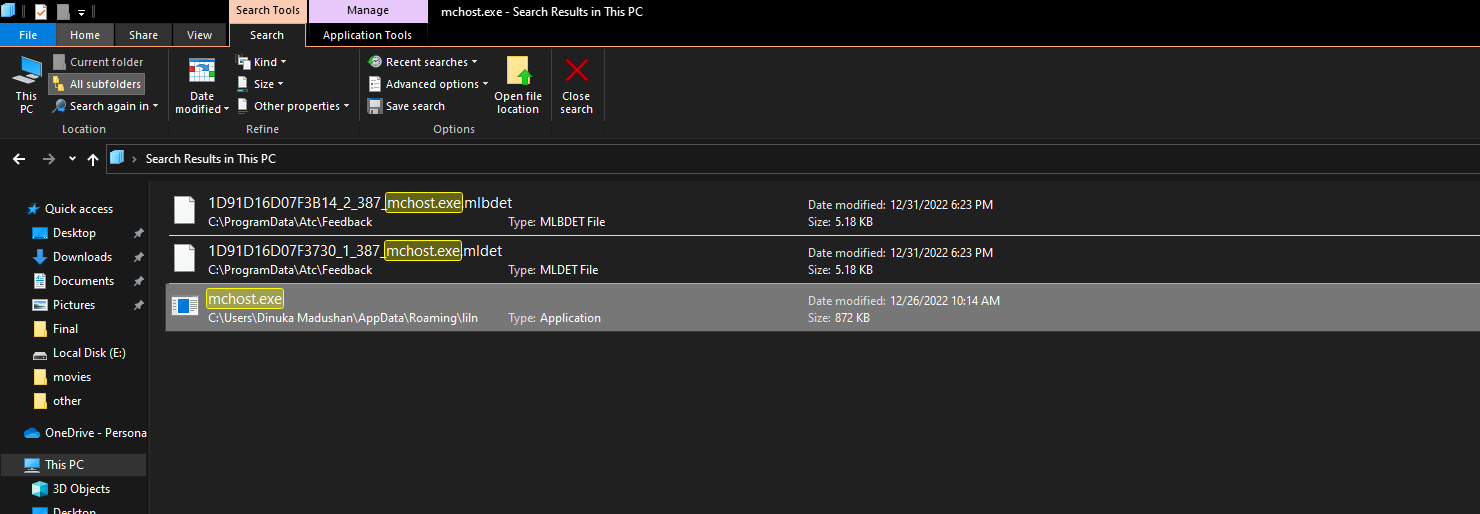Select the Search ribbon tab

pos(267,35)
